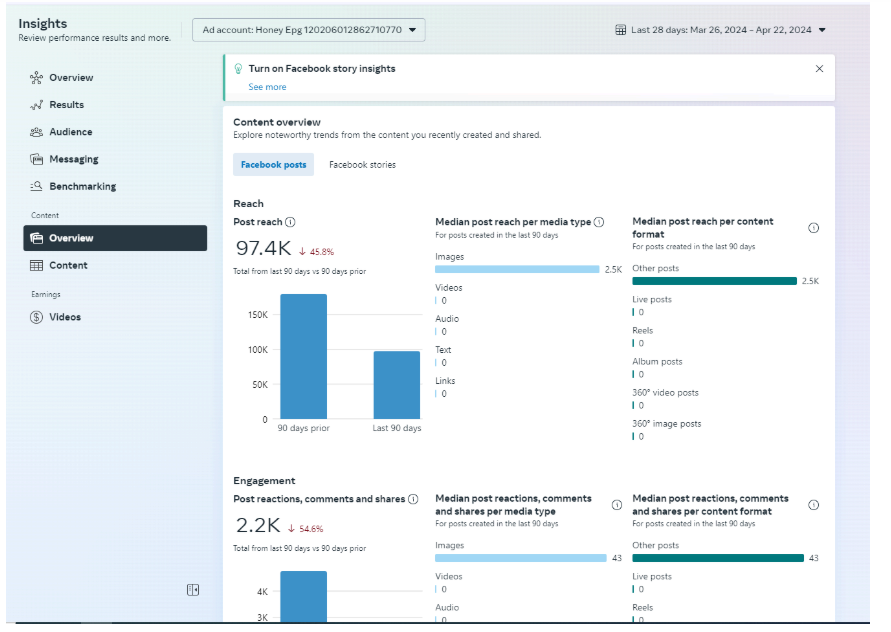Screen dimensions: 891x632
Task: Click the Overview network icon in sidebar
Action: pos(37,78)
